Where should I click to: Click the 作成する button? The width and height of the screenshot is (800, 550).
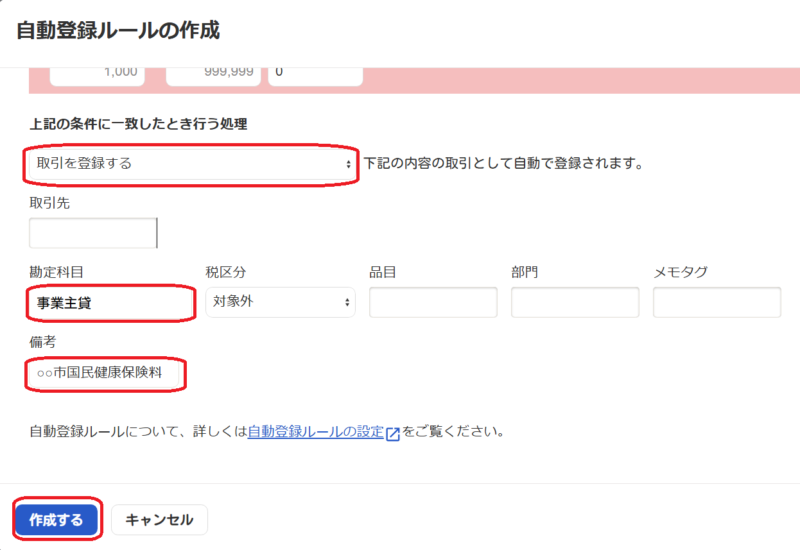56,520
